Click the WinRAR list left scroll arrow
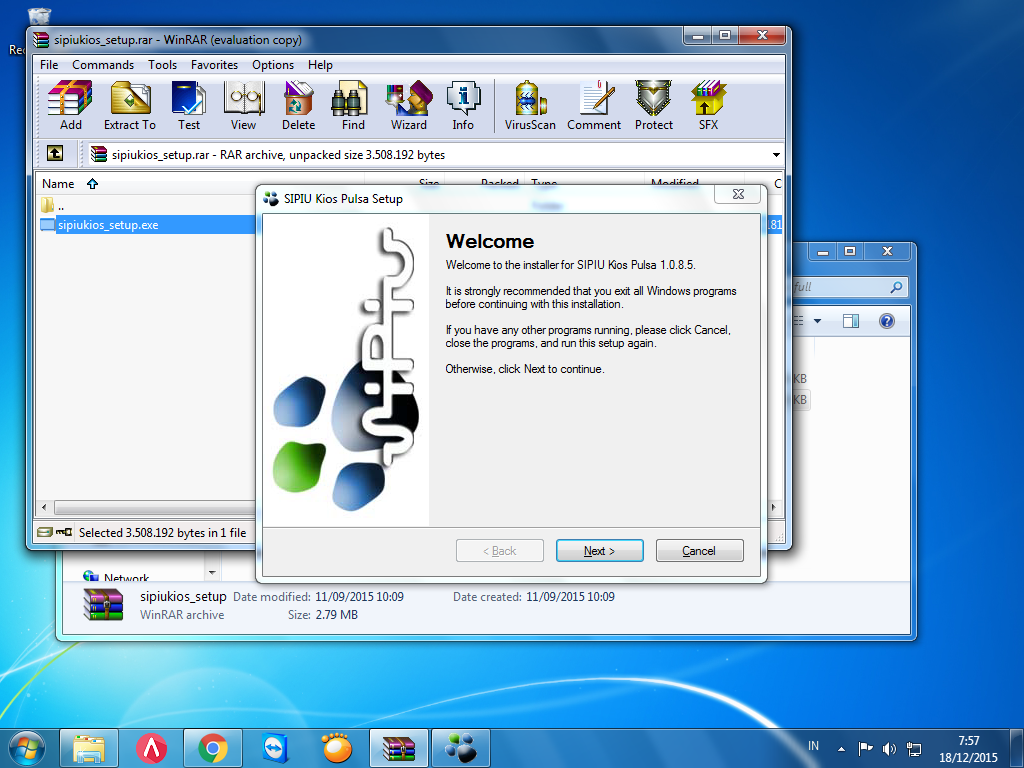This screenshot has height=768, width=1024. (44, 507)
